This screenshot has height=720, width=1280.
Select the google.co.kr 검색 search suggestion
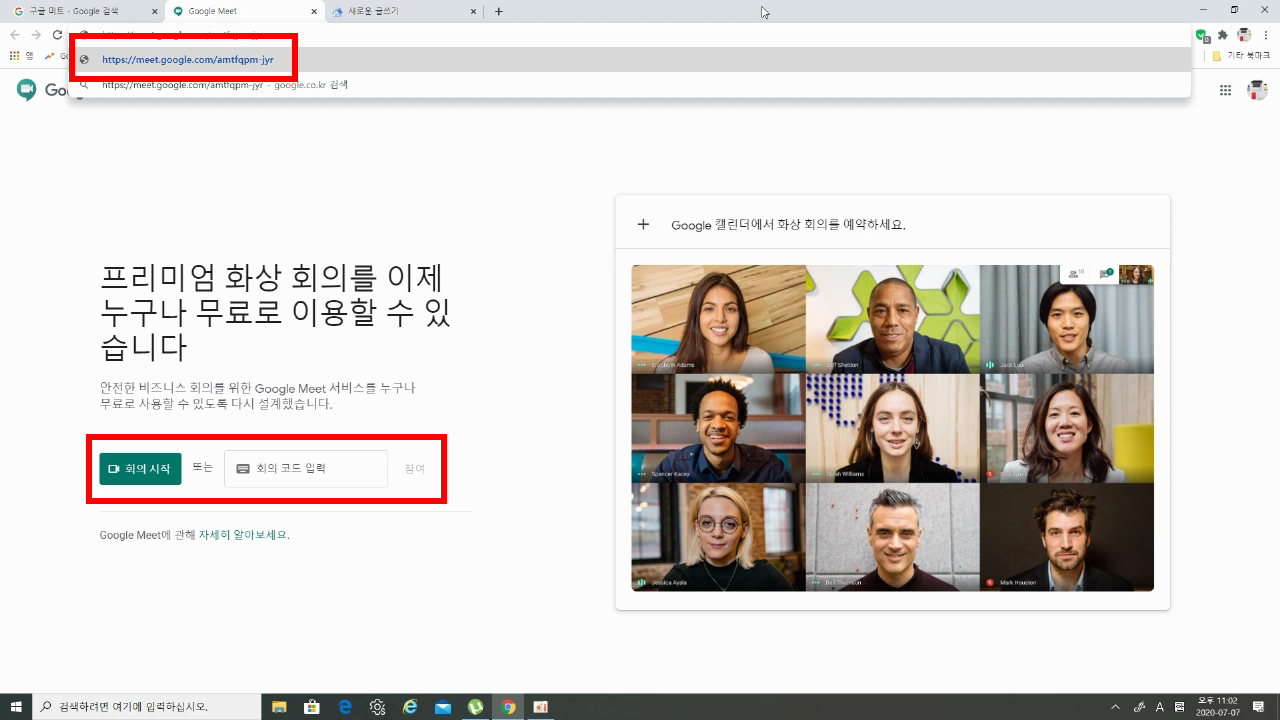click(630, 85)
